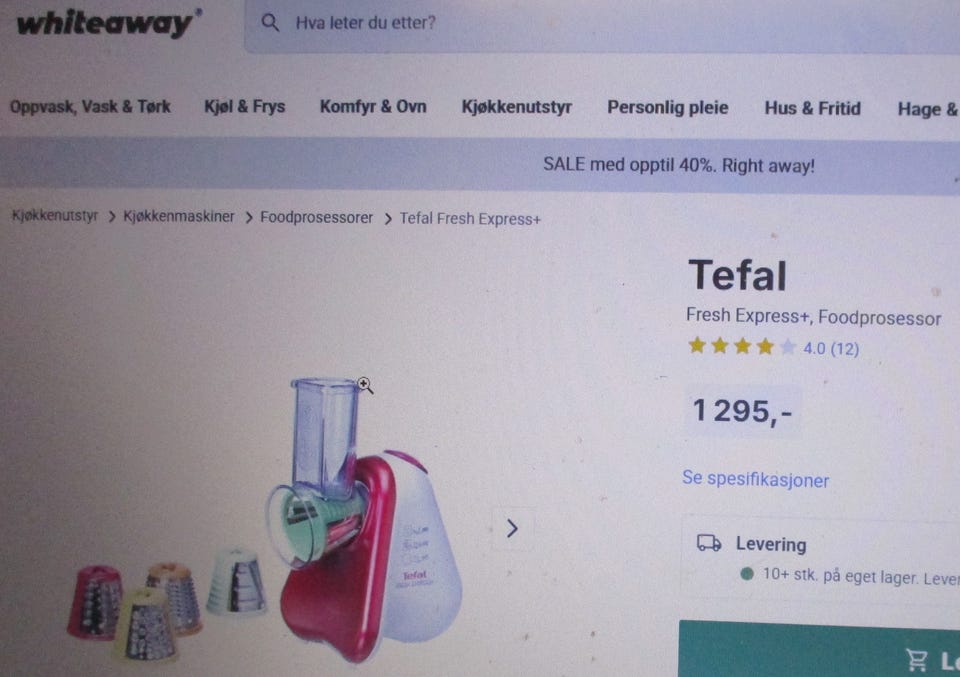This screenshot has height=677, width=960.
Task: Open the Se spesifikasjoner link
Action: coord(756,479)
